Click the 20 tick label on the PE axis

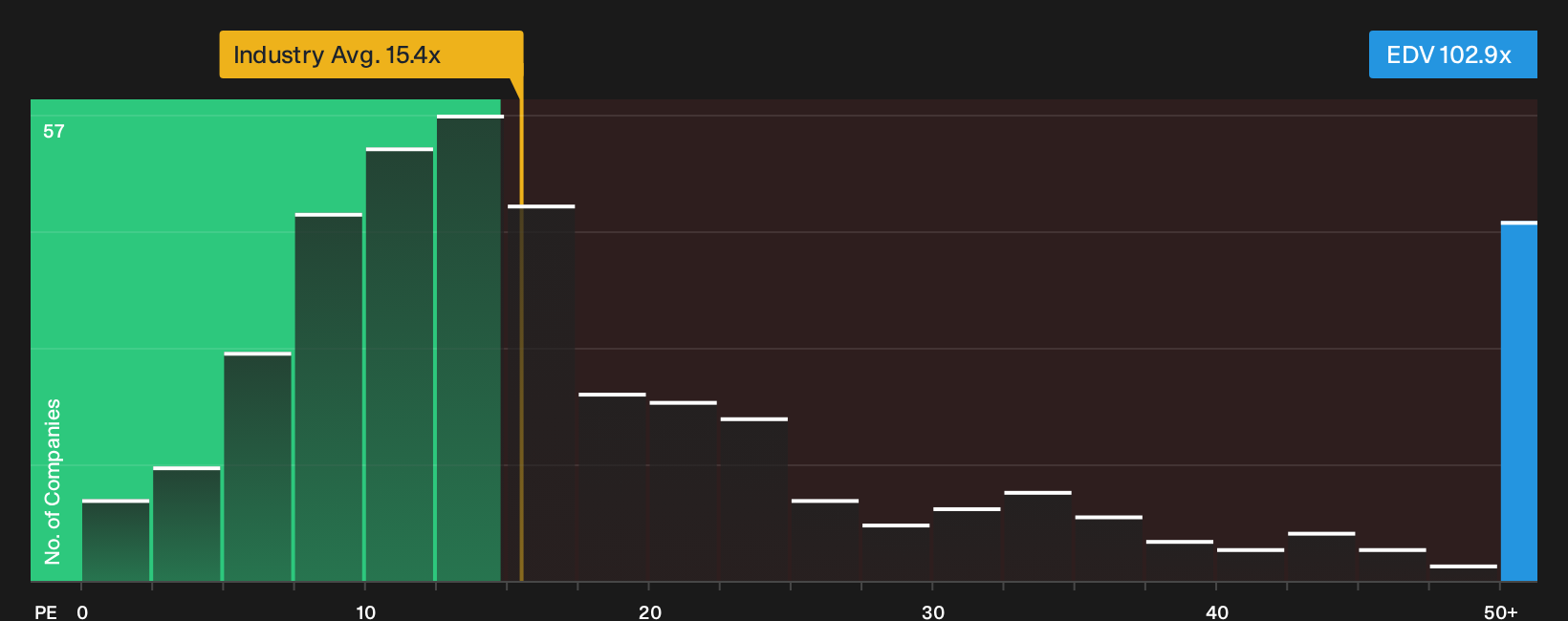pyautogui.click(x=649, y=611)
